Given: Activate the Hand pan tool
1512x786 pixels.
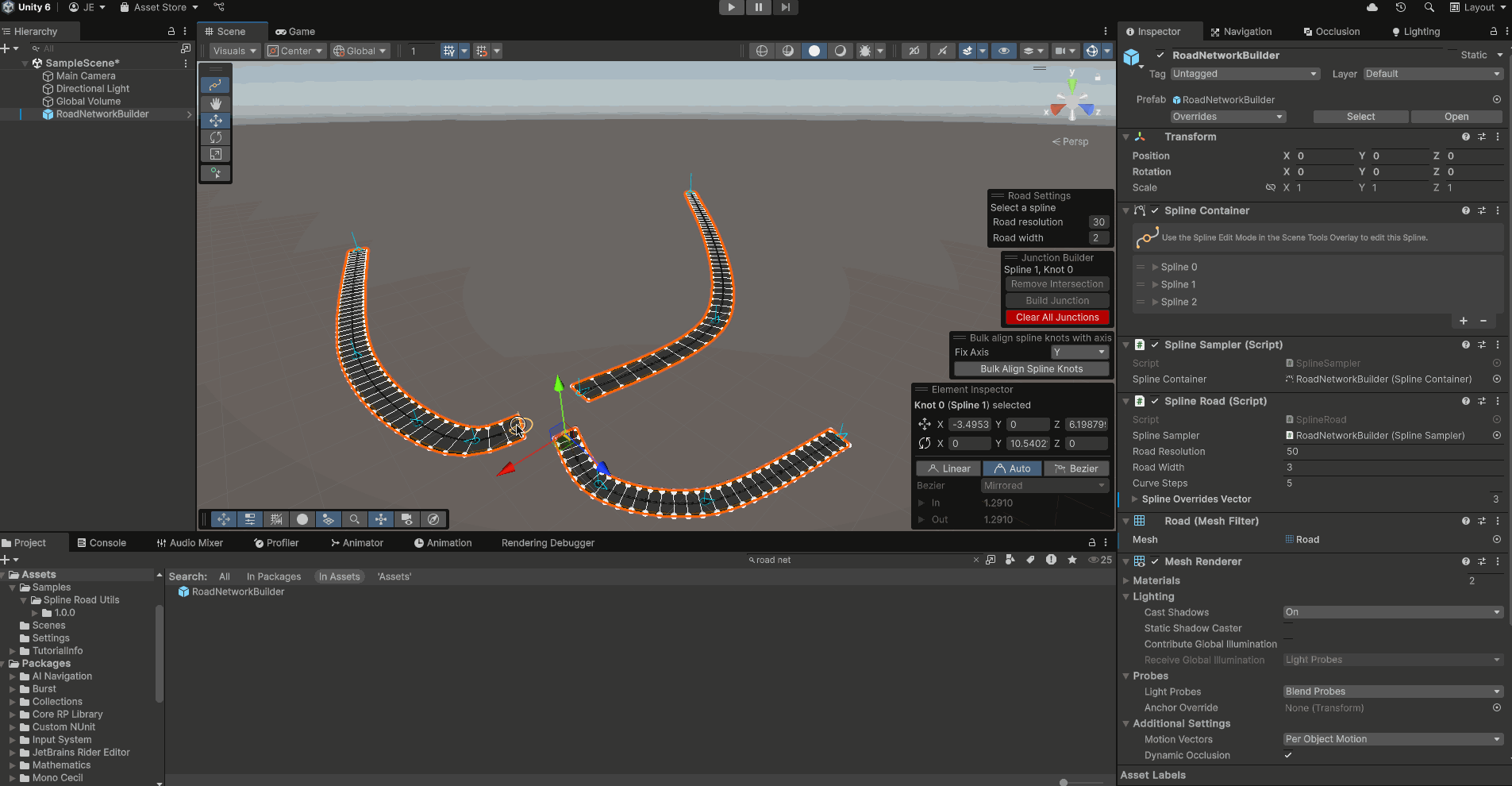Looking at the screenshot, I should coord(215,103).
